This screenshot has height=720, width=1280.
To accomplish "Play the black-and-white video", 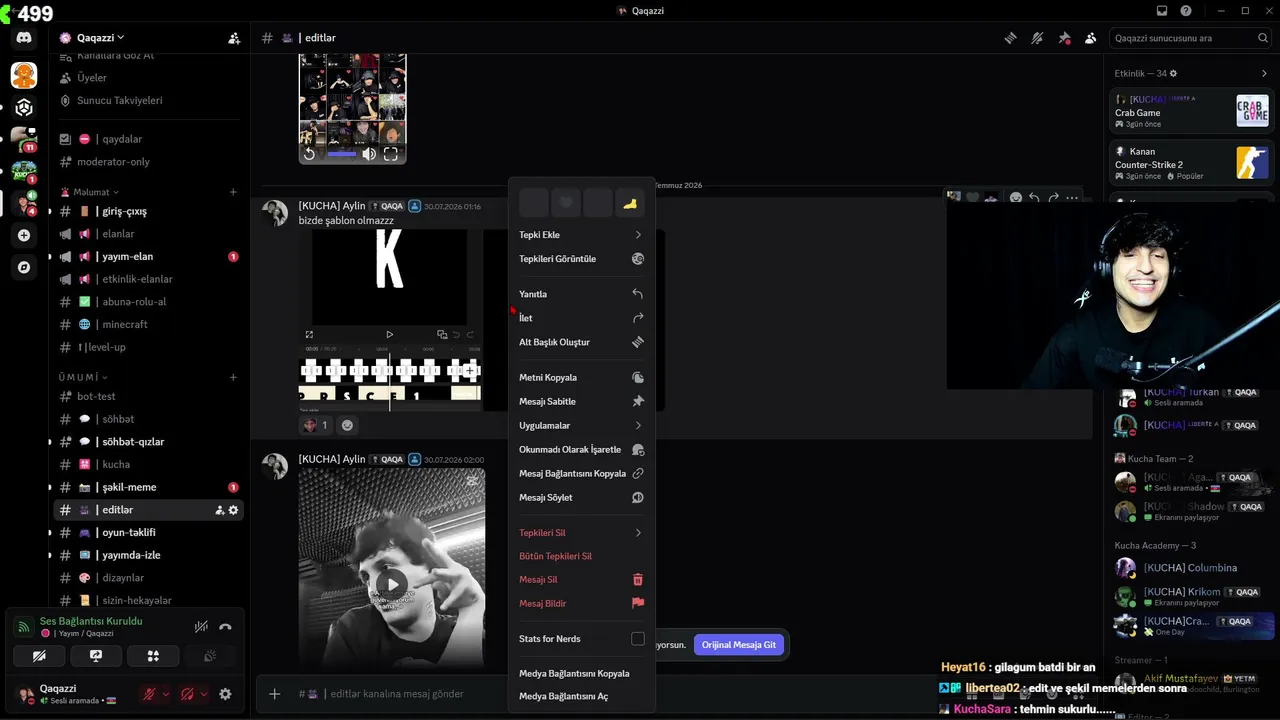I will coord(392,585).
